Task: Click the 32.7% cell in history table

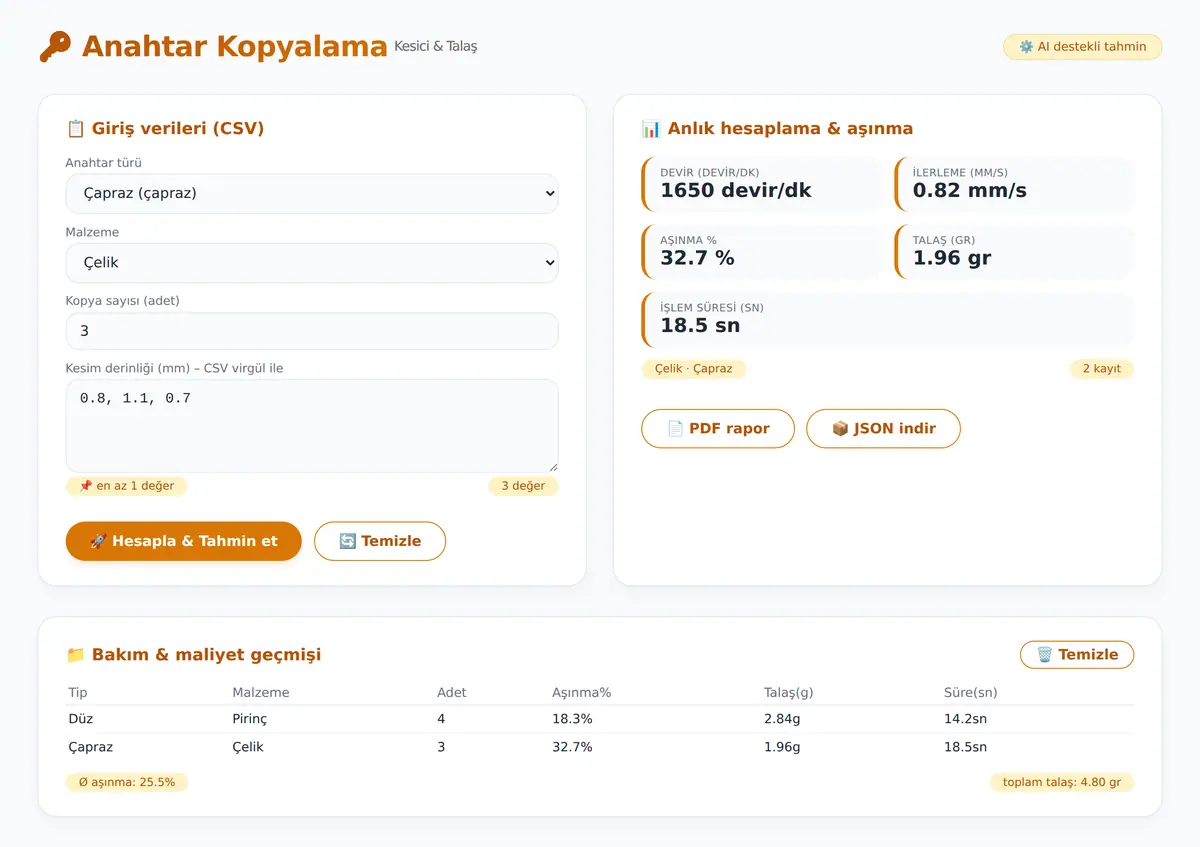Action: coord(572,747)
